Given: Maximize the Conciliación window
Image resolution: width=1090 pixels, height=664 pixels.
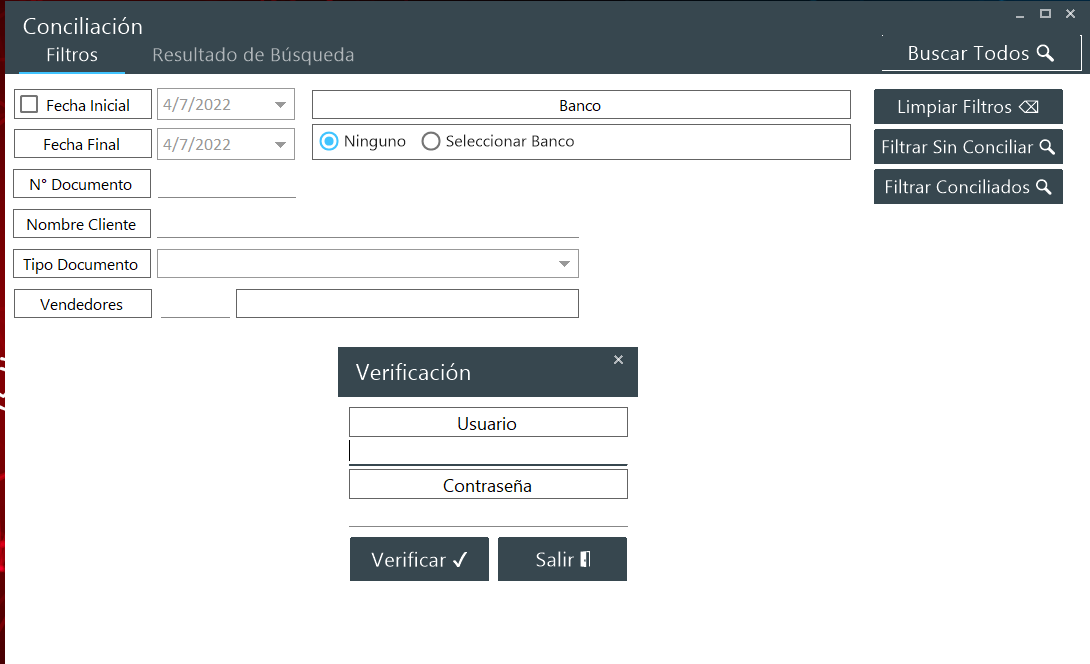Looking at the screenshot, I should pyautogui.click(x=1045, y=14).
